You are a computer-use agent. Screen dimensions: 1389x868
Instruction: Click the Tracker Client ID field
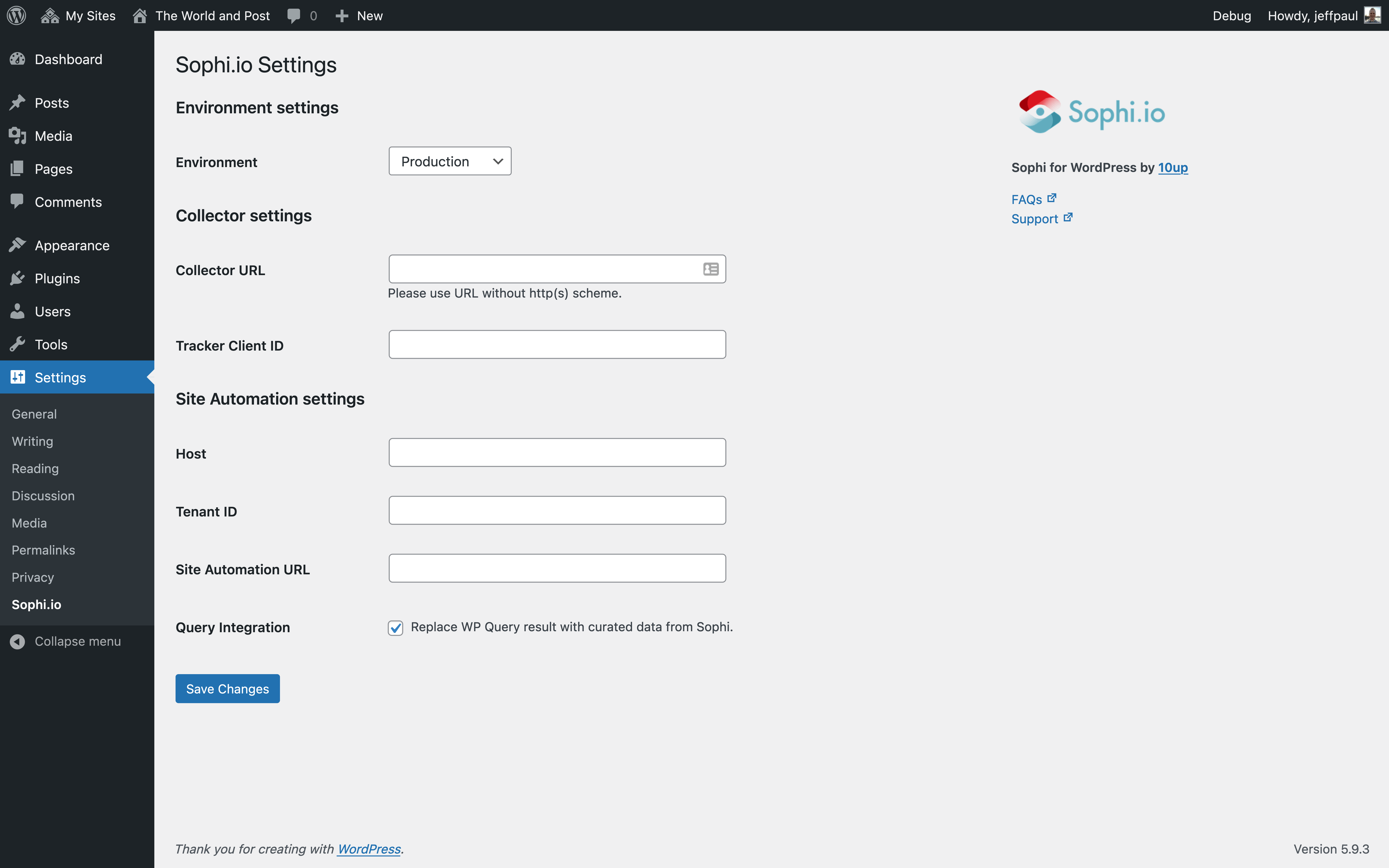(557, 345)
